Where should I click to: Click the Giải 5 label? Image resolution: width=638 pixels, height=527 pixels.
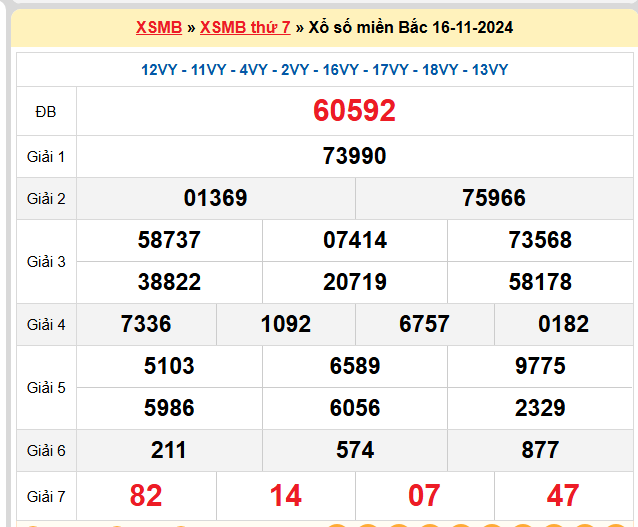pos(46,388)
